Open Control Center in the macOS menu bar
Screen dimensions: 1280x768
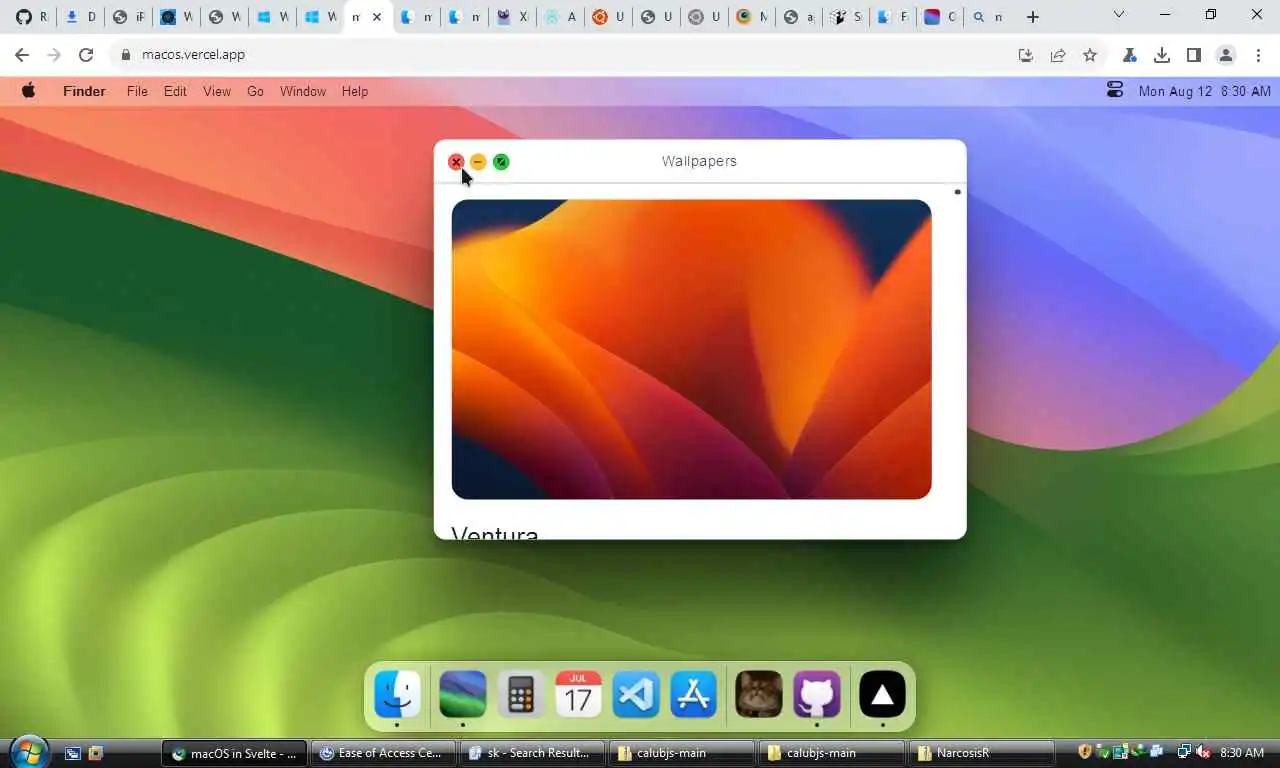1115,91
